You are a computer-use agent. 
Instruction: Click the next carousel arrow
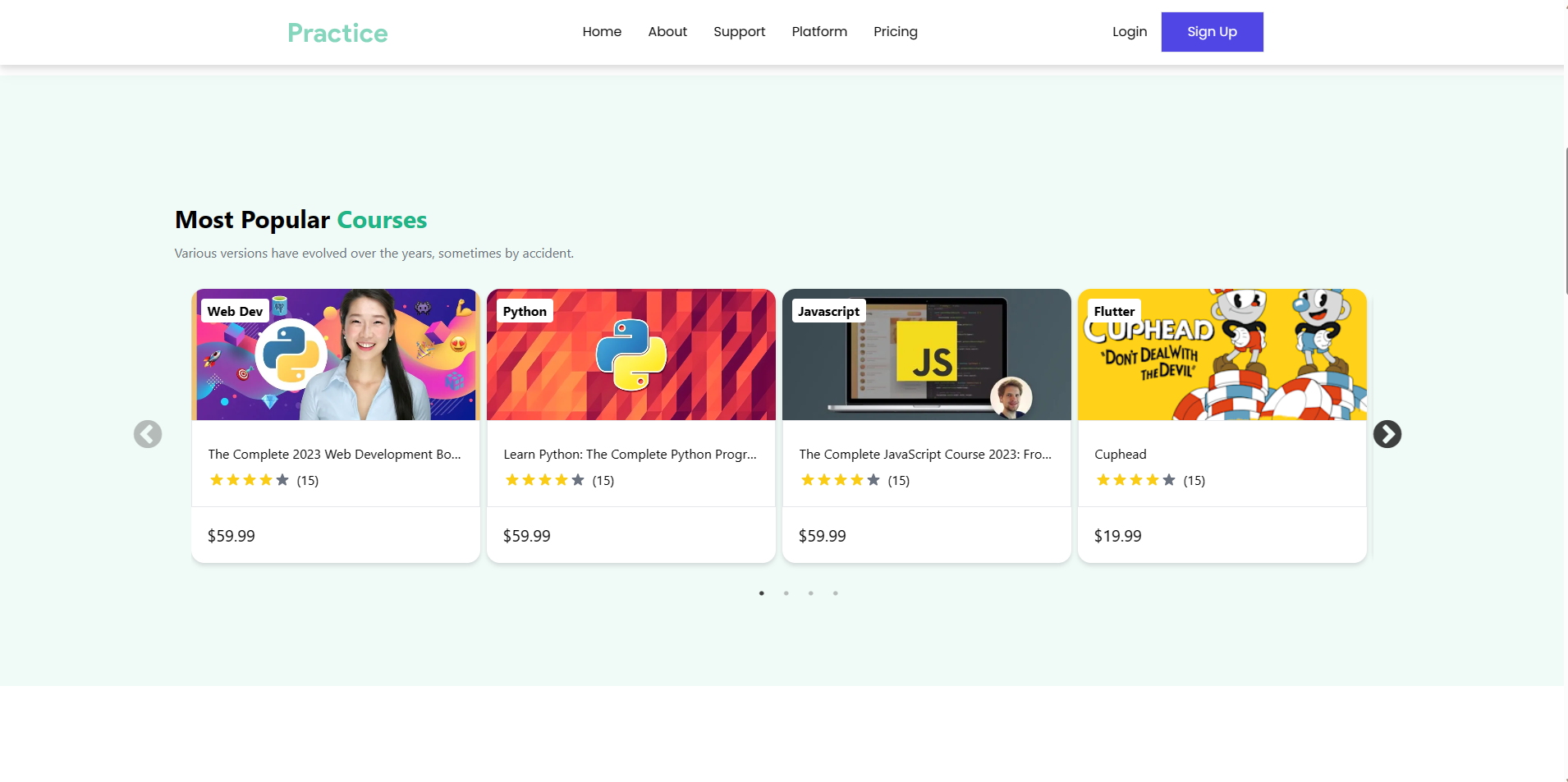tap(1387, 434)
